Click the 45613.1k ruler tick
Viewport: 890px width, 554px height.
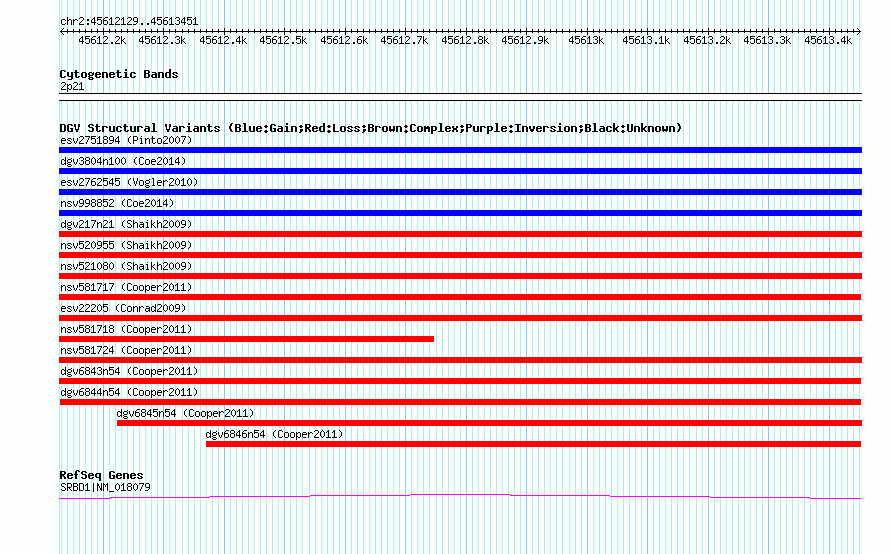pyautogui.click(x=646, y=40)
